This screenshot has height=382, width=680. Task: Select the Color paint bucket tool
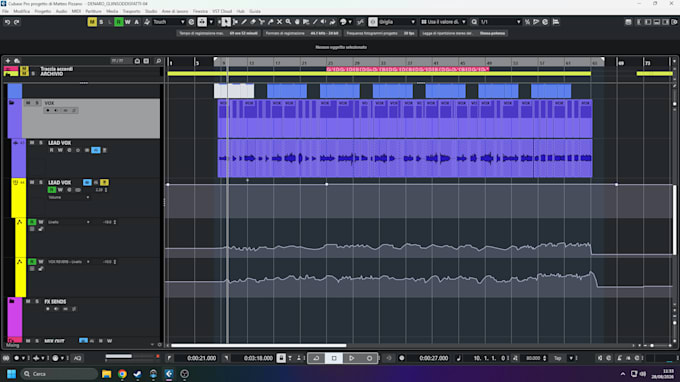point(343,22)
